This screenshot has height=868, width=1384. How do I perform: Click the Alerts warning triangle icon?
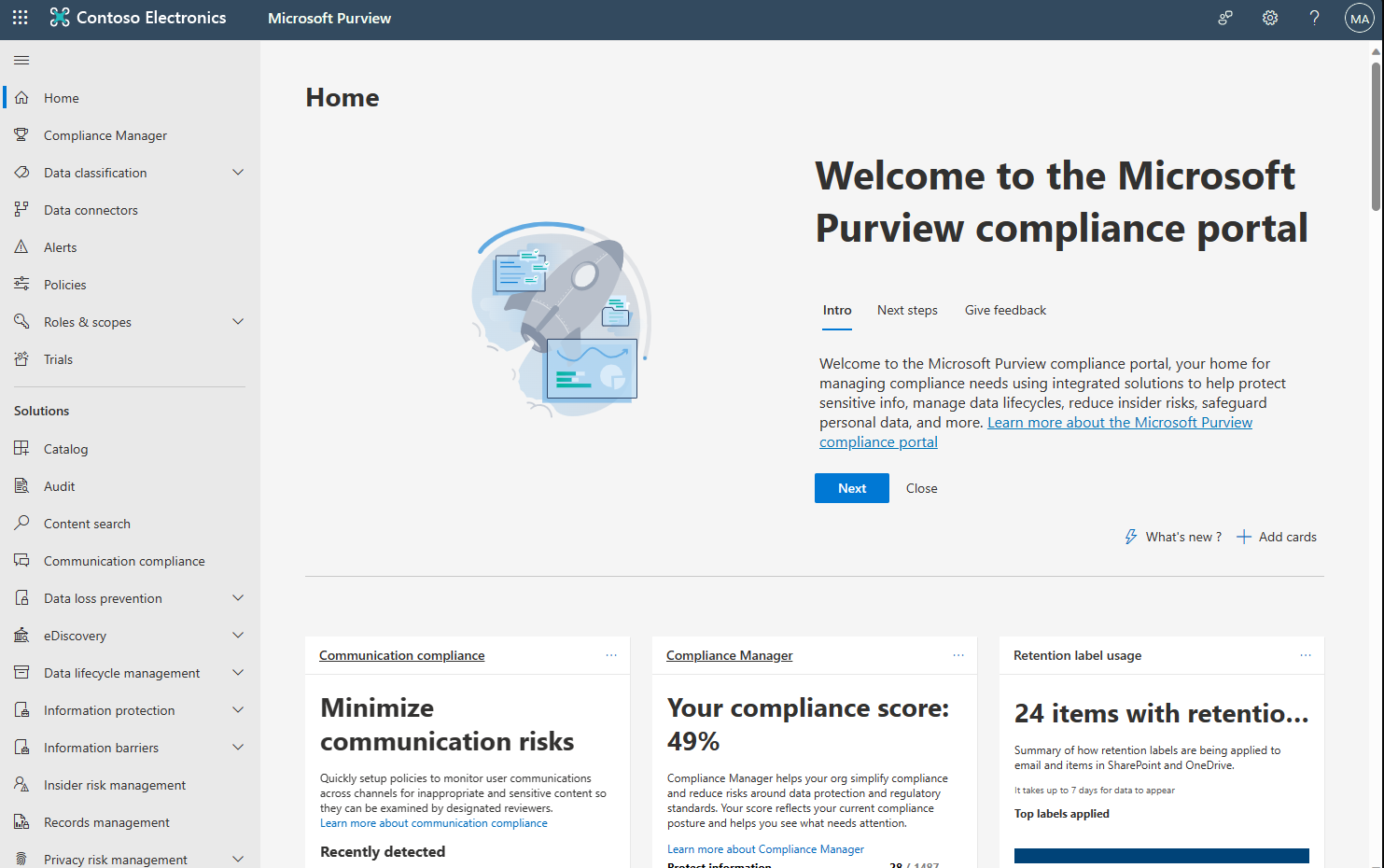point(21,247)
